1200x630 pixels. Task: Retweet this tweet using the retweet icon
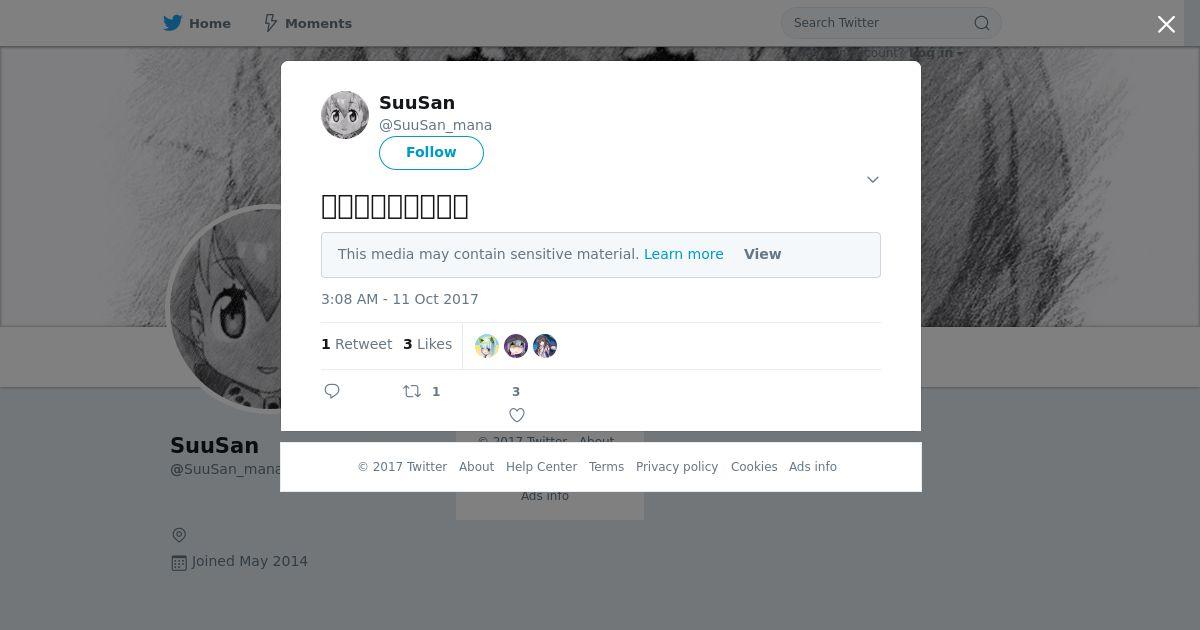pyautogui.click(x=412, y=391)
